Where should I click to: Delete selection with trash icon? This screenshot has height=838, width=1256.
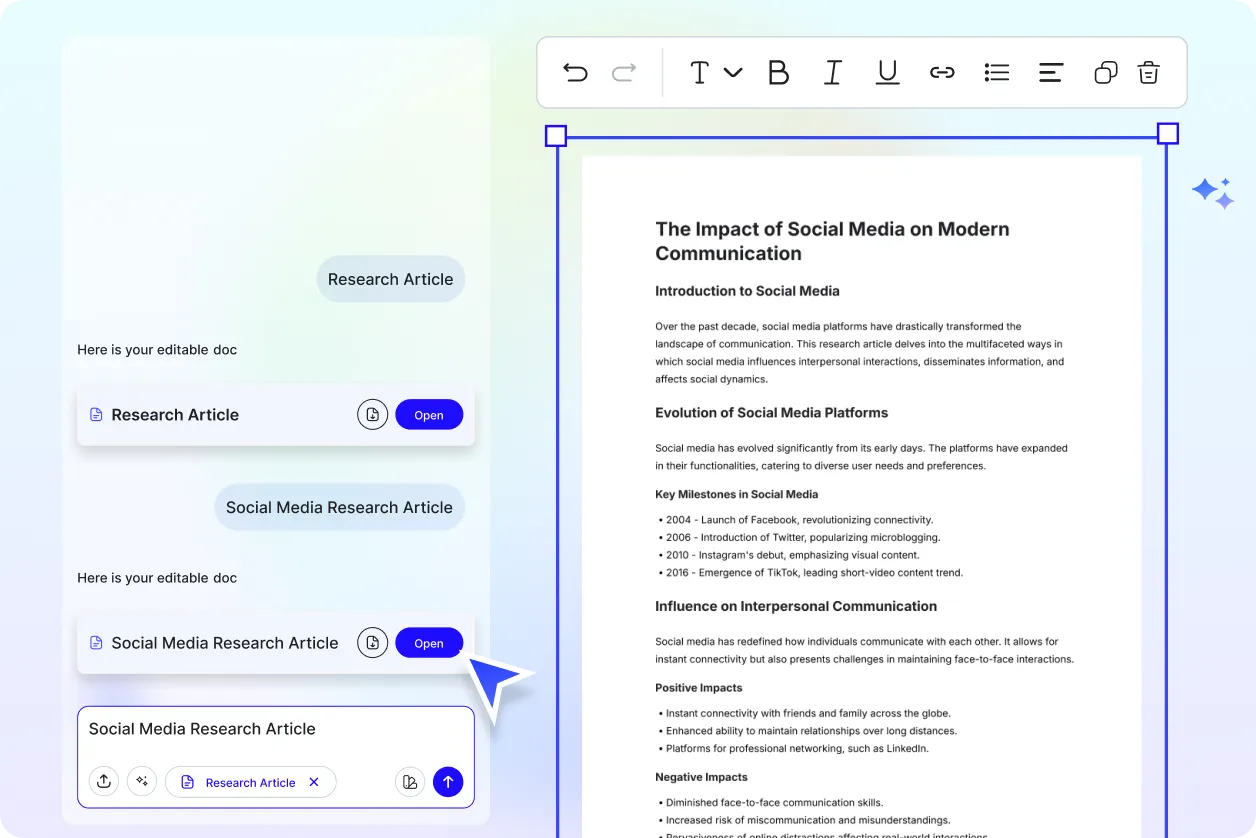(1149, 72)
